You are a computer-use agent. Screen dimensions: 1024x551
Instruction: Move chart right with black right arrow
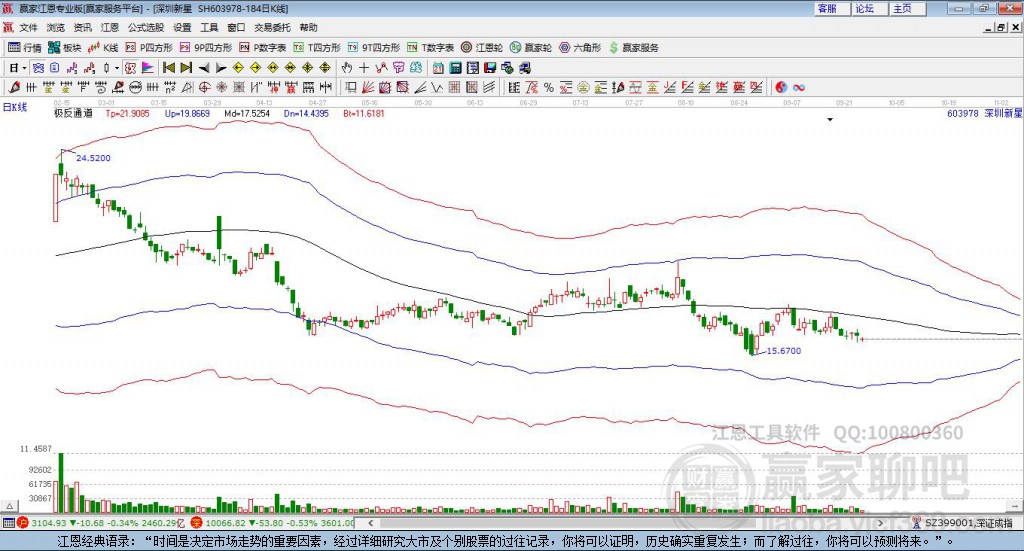[221, 68]
